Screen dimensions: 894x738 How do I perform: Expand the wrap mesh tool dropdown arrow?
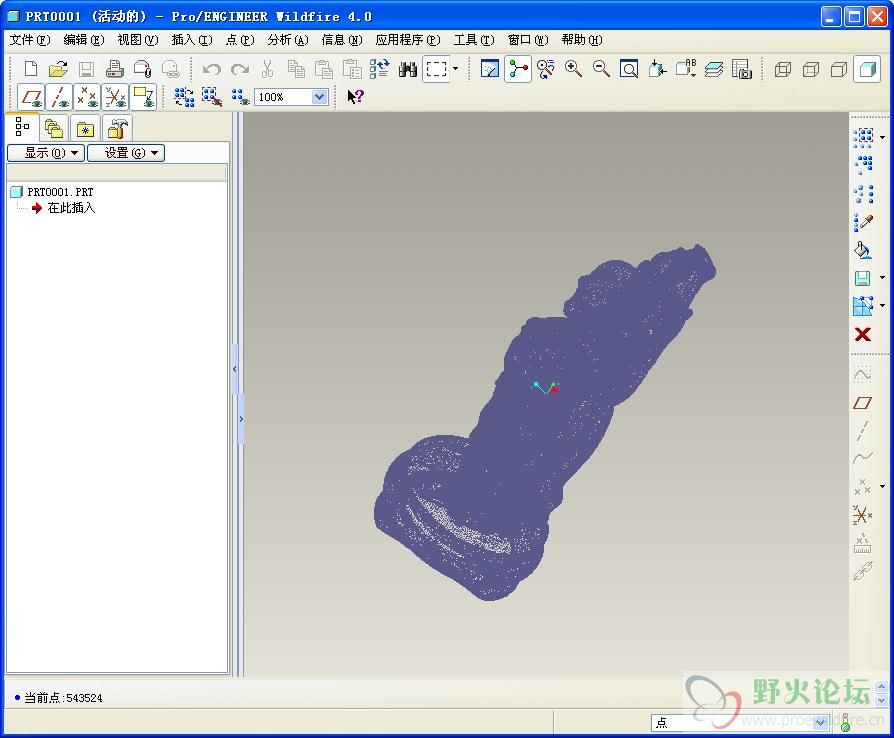click(882, 306)
